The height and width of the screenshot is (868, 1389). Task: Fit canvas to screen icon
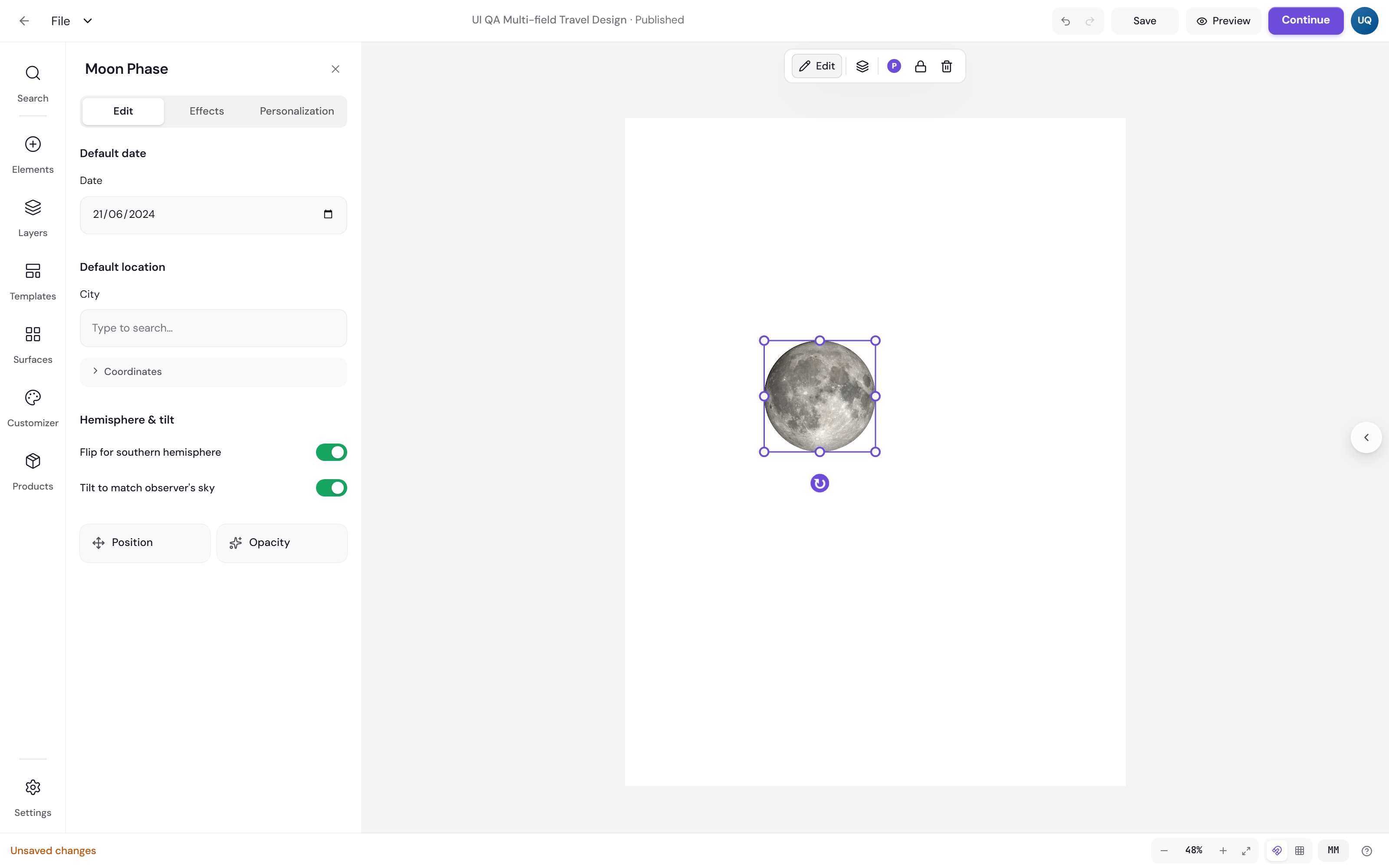[x=1246, y=851]
